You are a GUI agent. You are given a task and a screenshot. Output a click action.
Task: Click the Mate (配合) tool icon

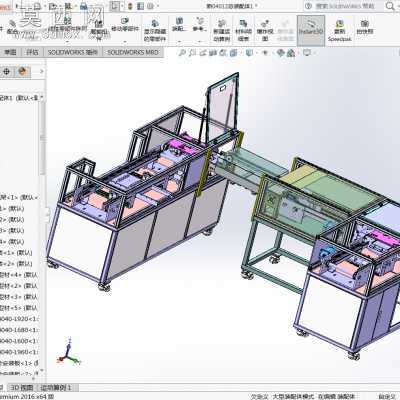[12, 27]
